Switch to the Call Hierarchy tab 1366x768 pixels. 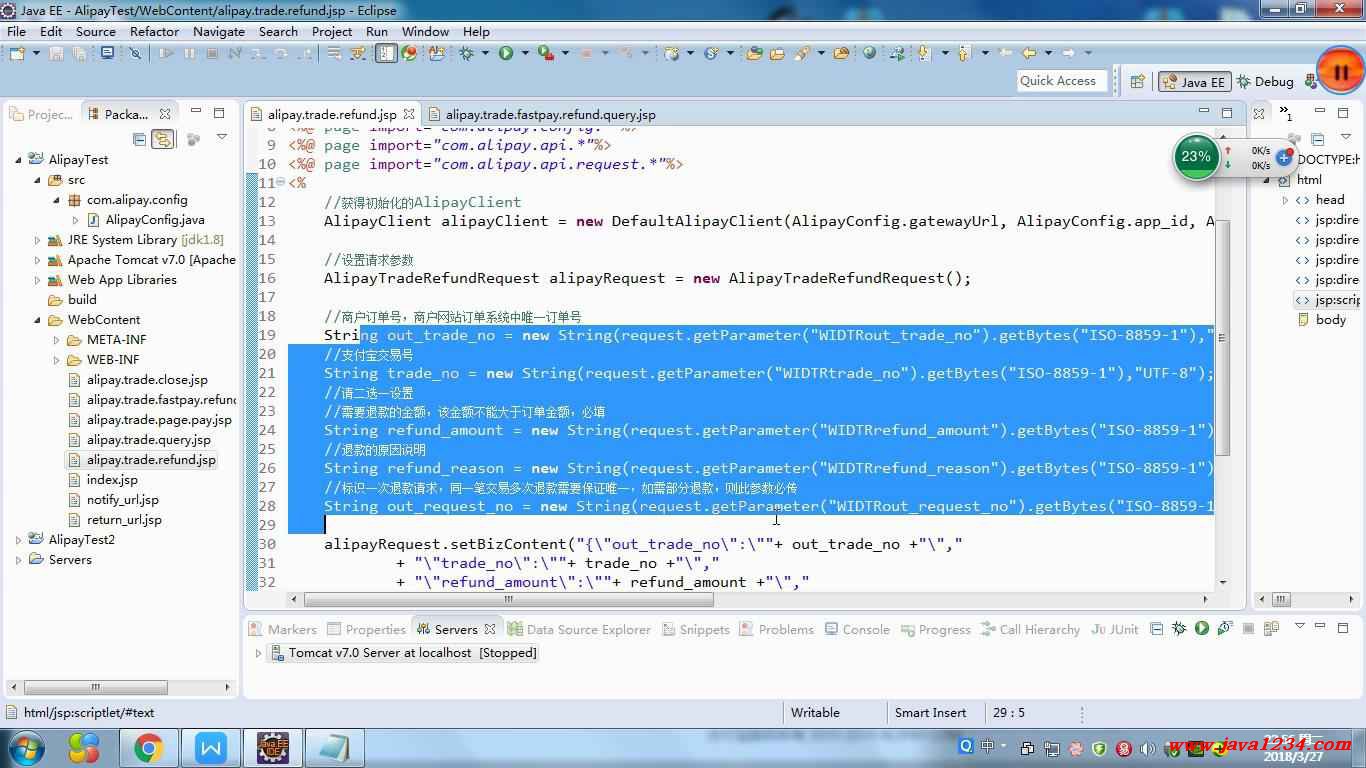coord(1030,629)
